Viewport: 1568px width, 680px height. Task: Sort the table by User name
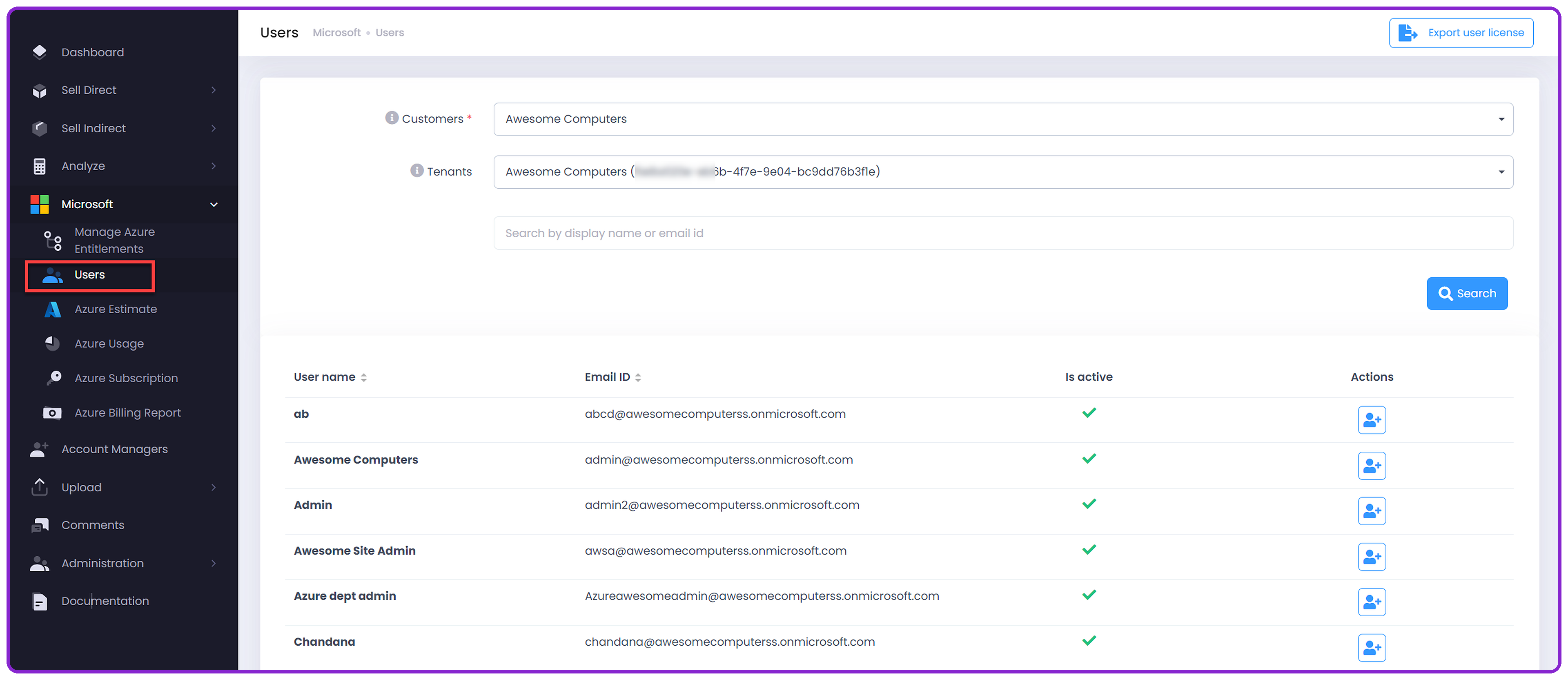click(x=330, y=377)
